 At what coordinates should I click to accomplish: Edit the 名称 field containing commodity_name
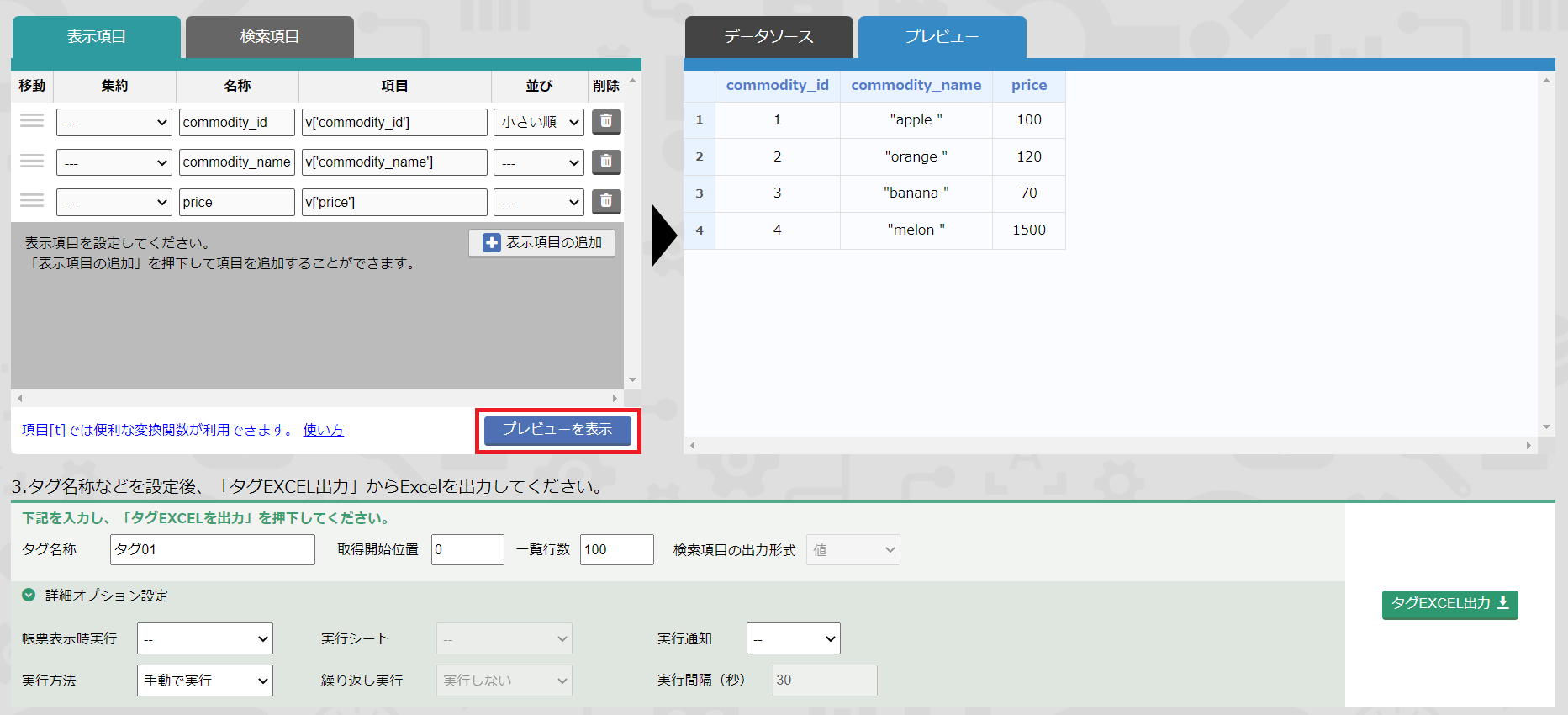[x=237, y=162]
